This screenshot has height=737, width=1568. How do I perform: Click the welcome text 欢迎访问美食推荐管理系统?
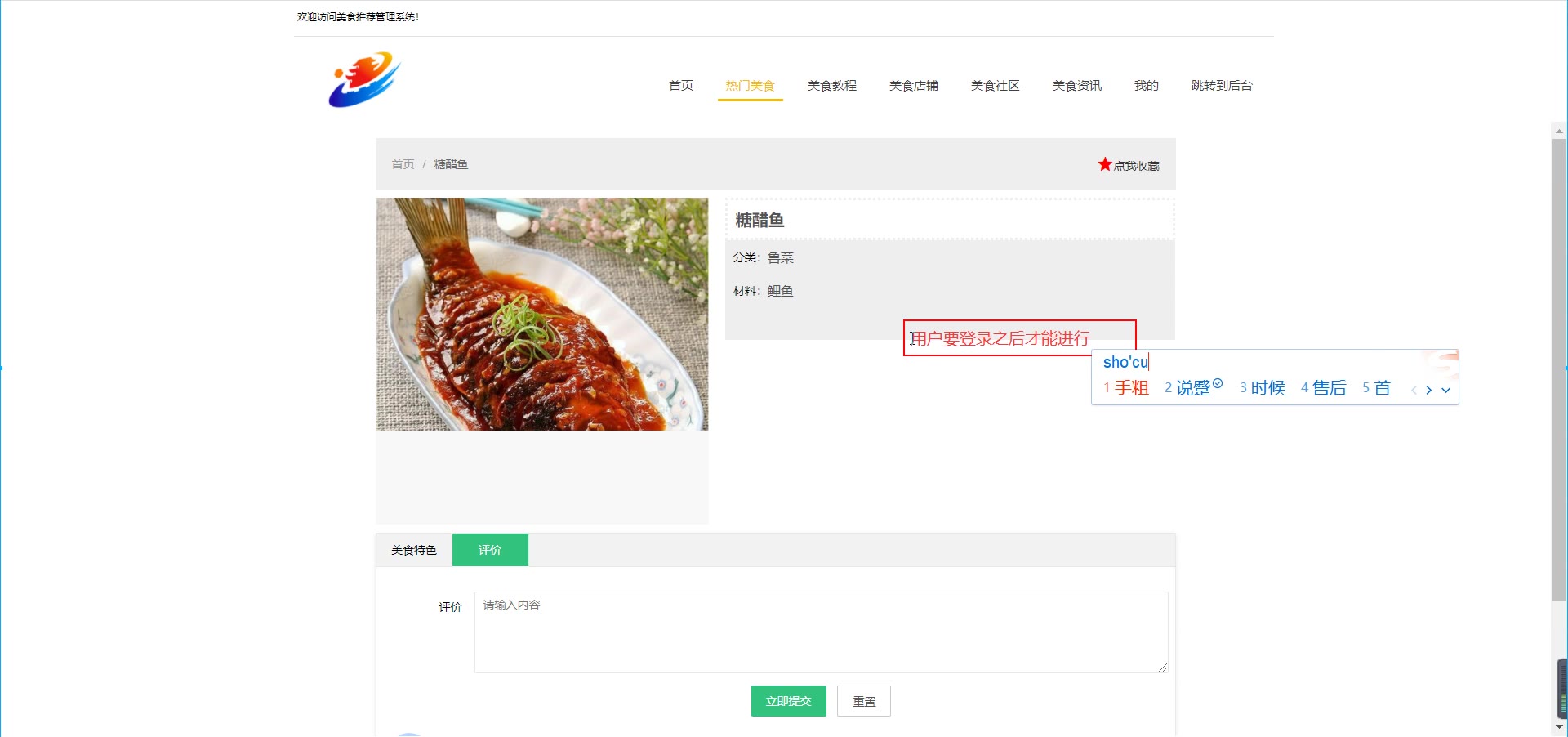(x=358, y=17)
